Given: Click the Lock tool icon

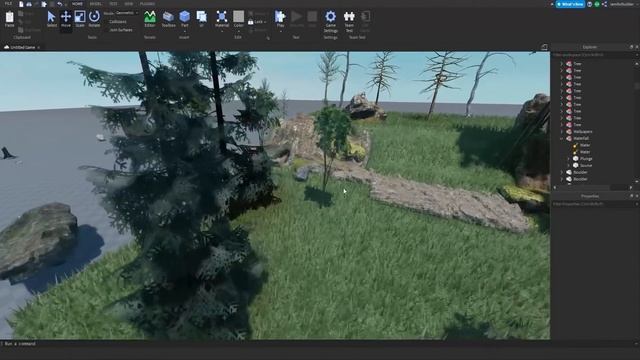Looking at the screenshot, I should point(251,22).
